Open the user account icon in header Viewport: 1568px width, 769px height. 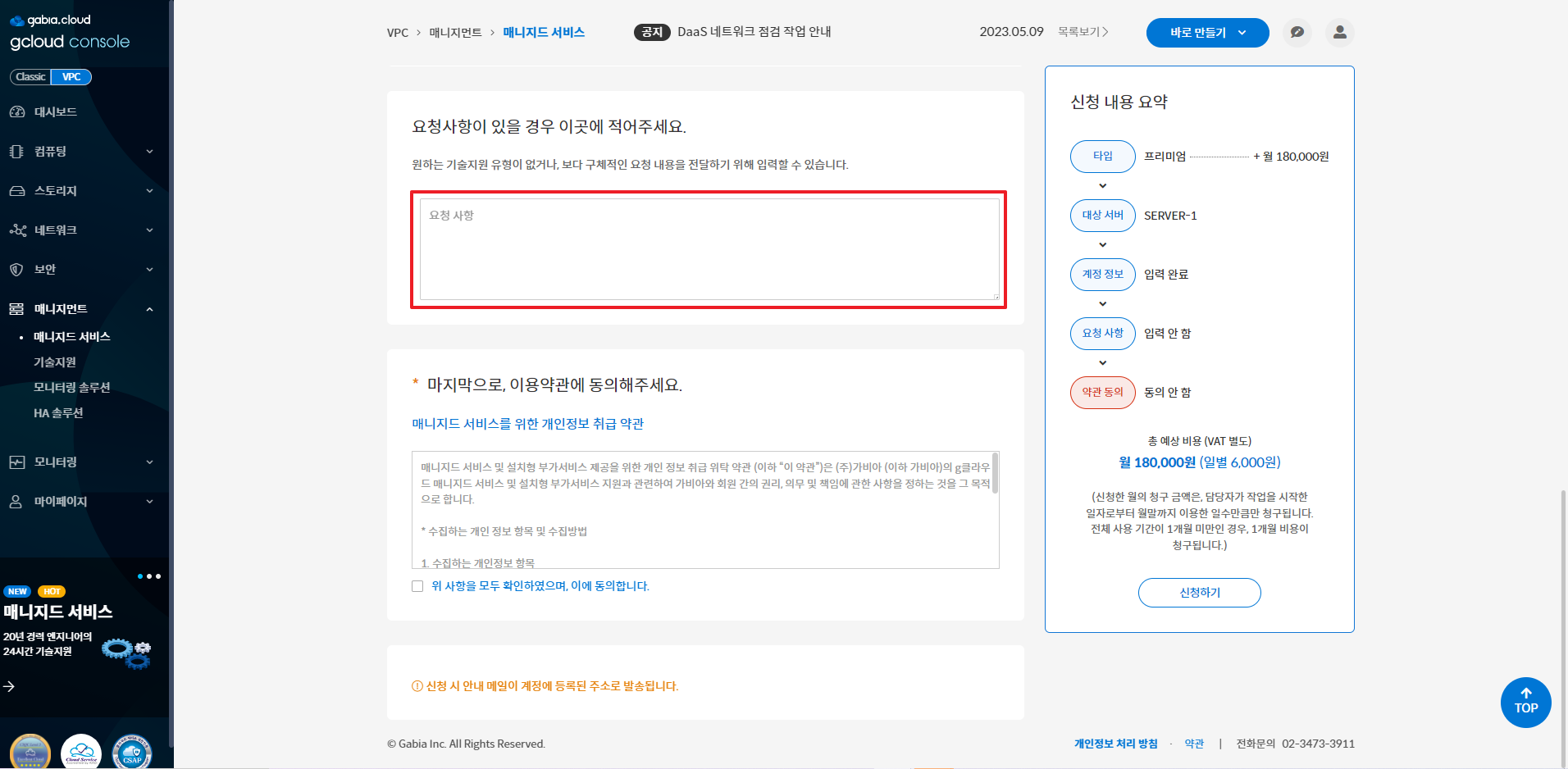point(1340,32)
